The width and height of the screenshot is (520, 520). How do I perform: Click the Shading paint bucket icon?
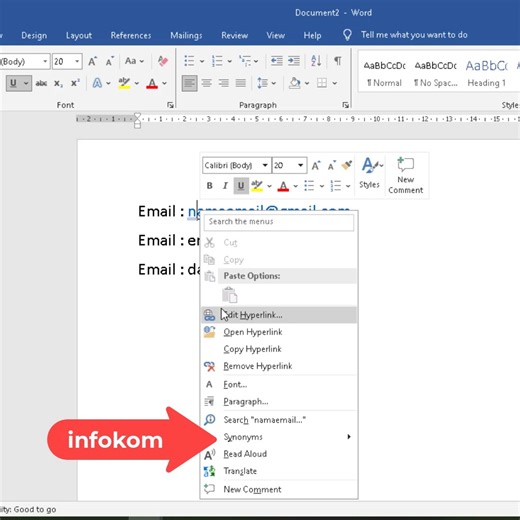[295, 83]
